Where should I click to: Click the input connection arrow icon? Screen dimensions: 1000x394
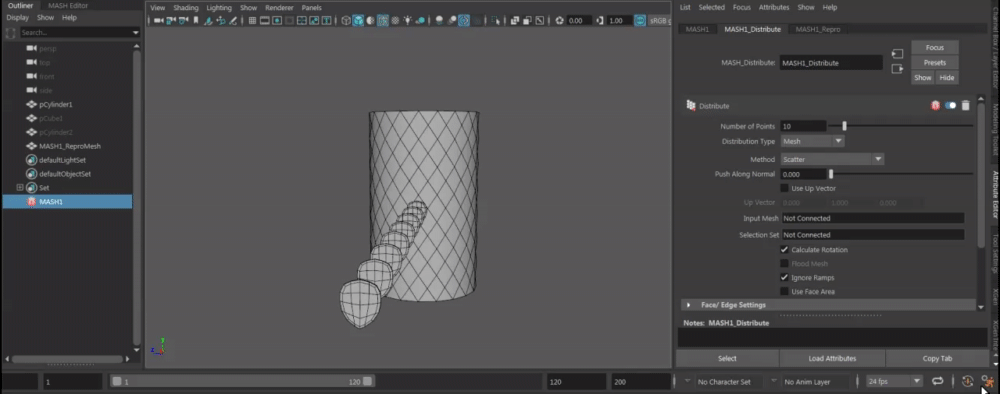point(897,54)
